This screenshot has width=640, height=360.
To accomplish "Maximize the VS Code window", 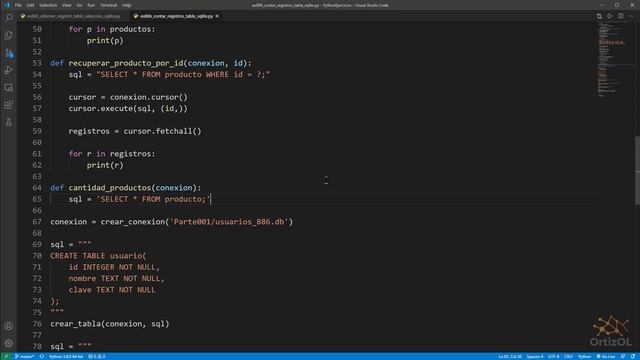I will tap(617, 5).
